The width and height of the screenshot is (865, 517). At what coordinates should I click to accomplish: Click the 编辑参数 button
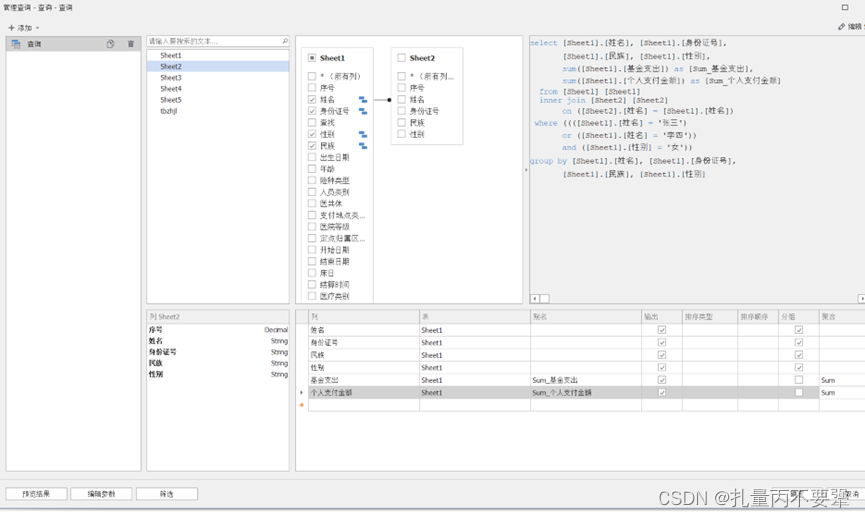click(x=101, y=494)
